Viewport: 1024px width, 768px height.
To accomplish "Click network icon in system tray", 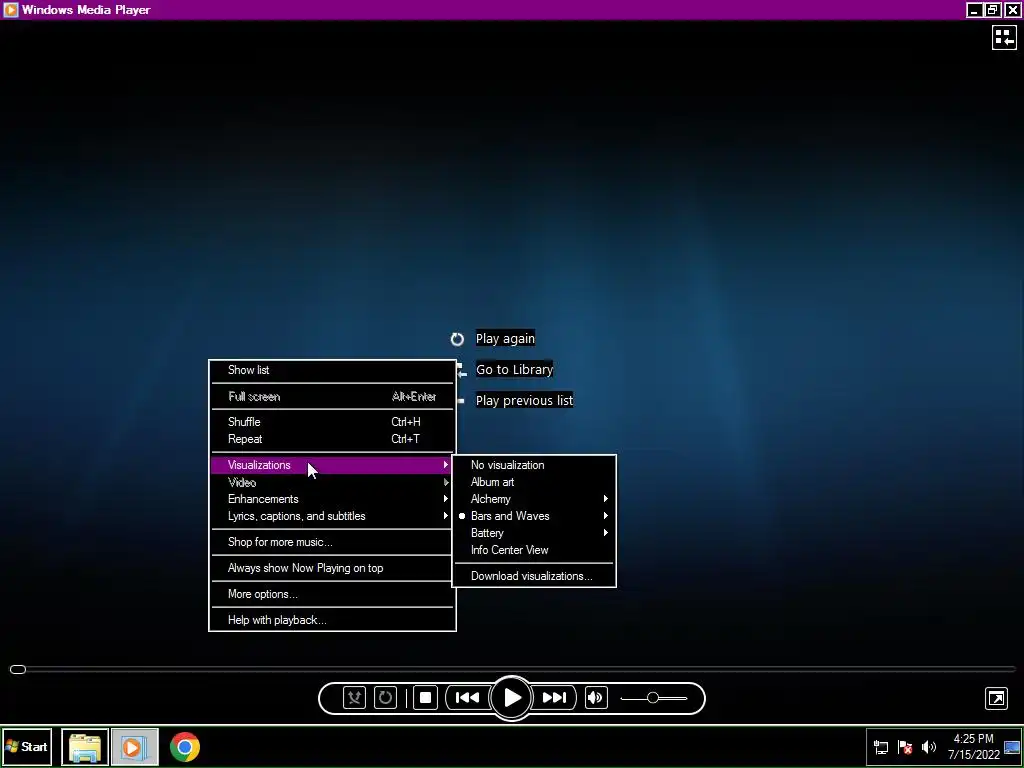I will click(881, 747).
